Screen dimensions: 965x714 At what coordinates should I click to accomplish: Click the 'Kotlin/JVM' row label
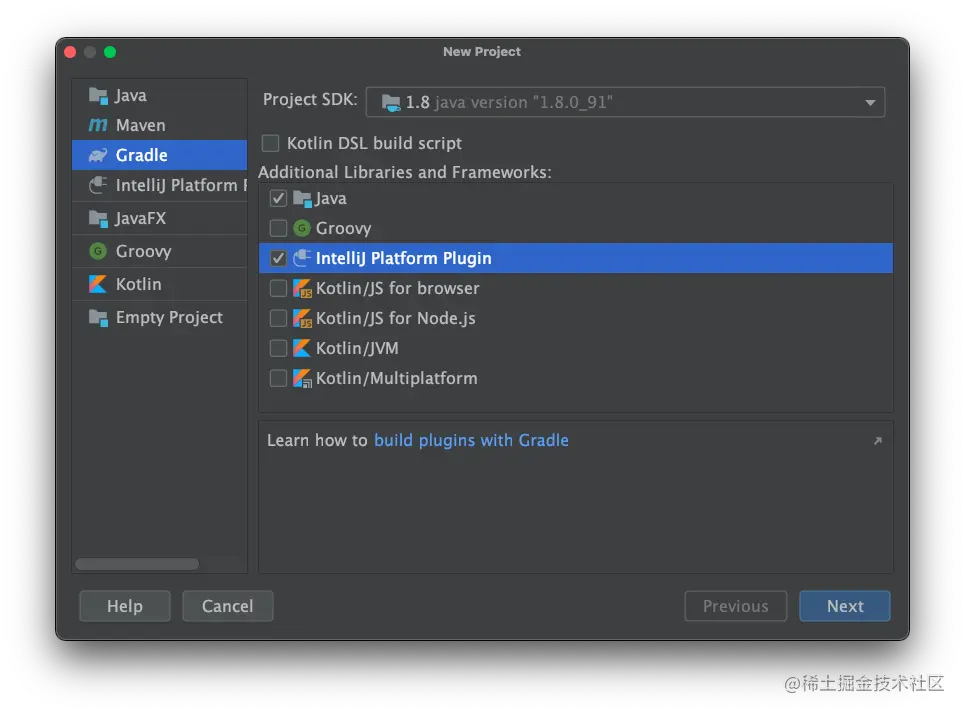click(x=357, y=348)
